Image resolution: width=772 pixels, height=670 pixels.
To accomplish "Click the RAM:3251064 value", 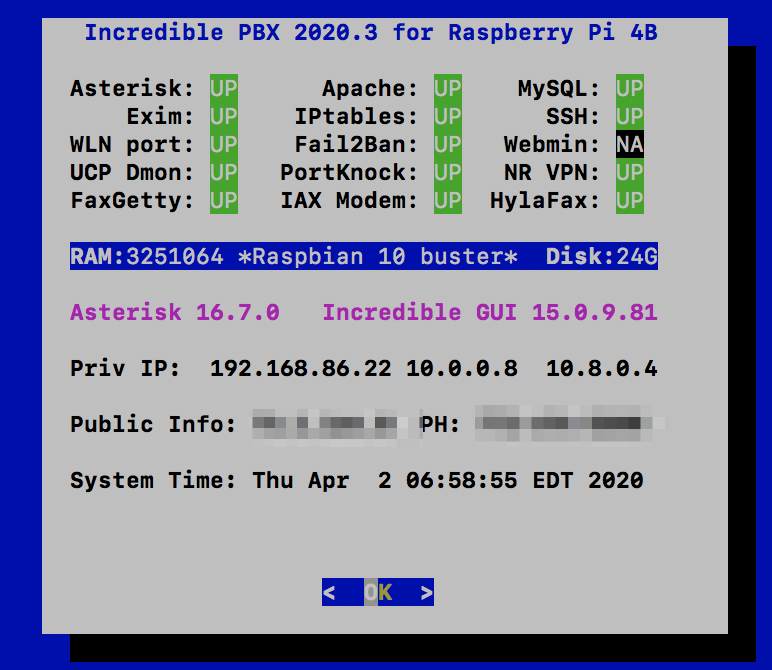I will (147, 256).
